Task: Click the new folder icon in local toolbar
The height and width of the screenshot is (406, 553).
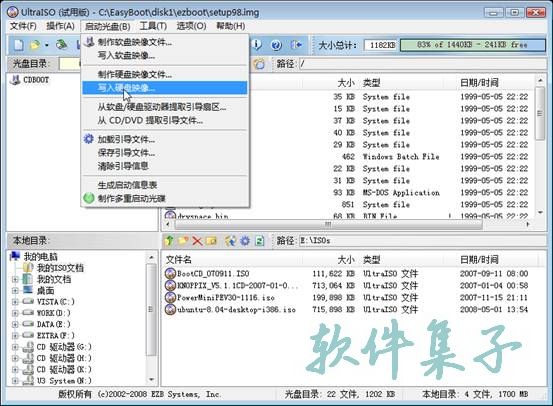Action: click(183, 241)
